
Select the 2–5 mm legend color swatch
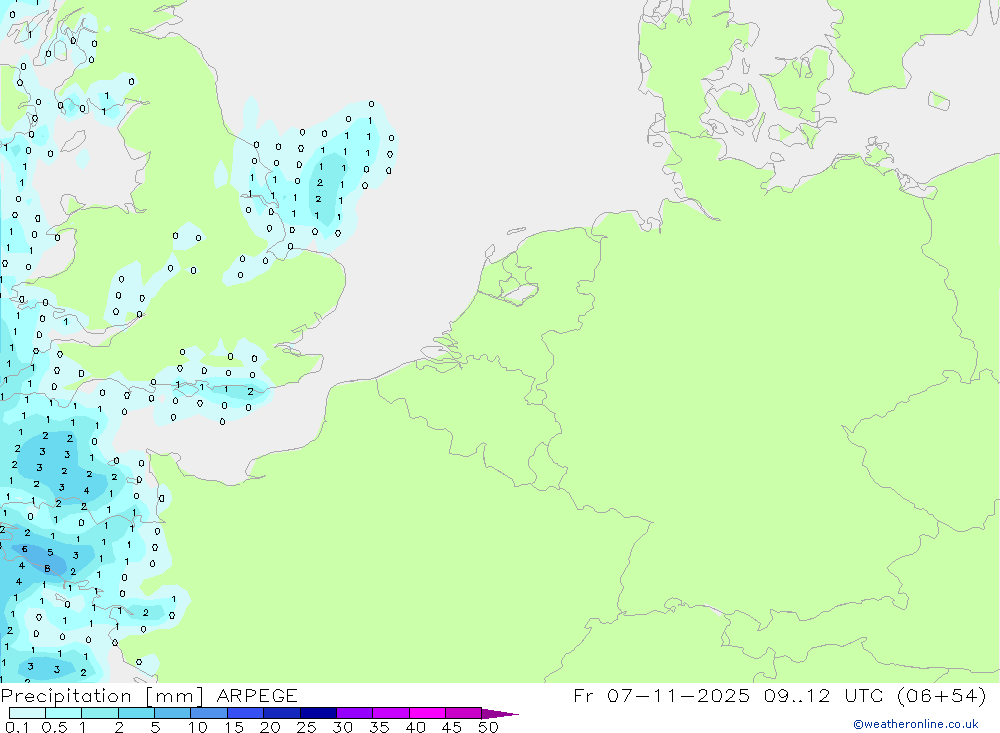click(136, 713)
